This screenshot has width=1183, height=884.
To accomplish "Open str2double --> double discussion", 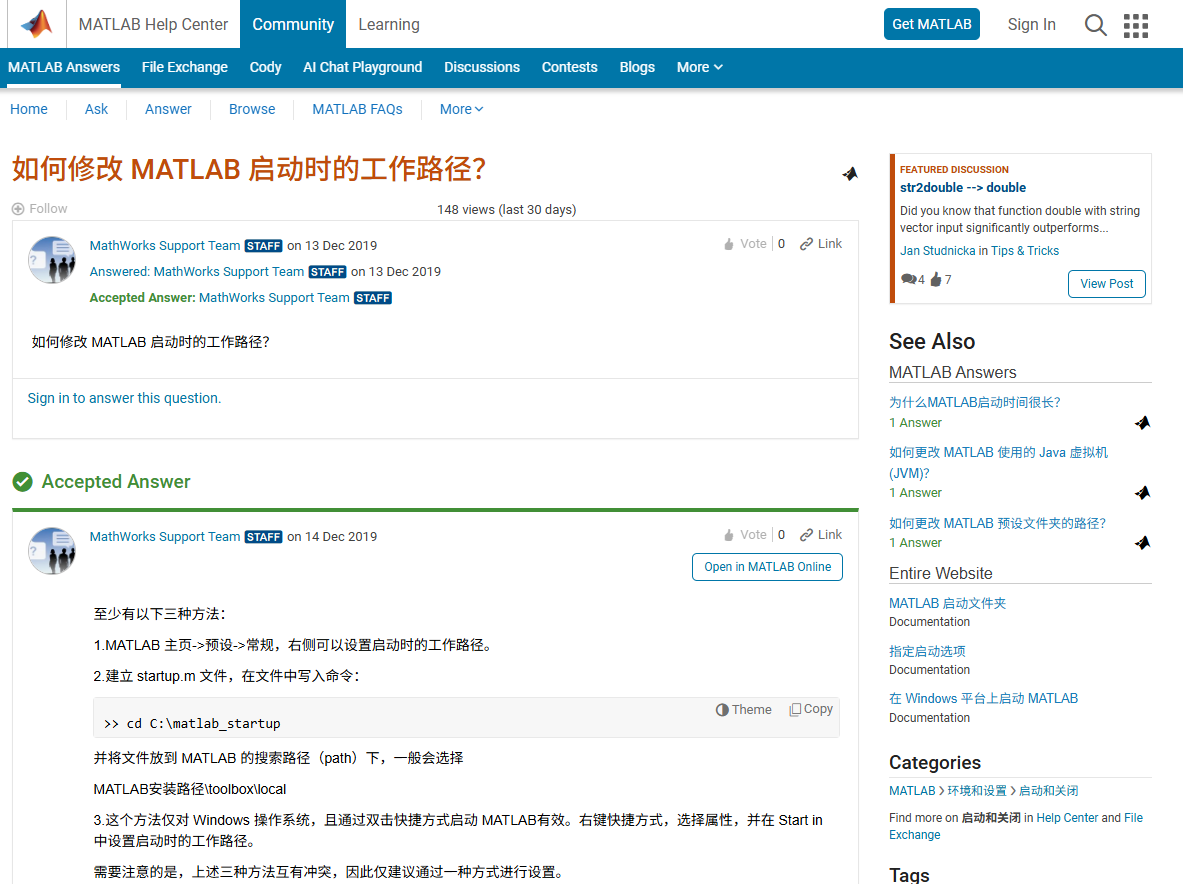I will pos(963,188).
